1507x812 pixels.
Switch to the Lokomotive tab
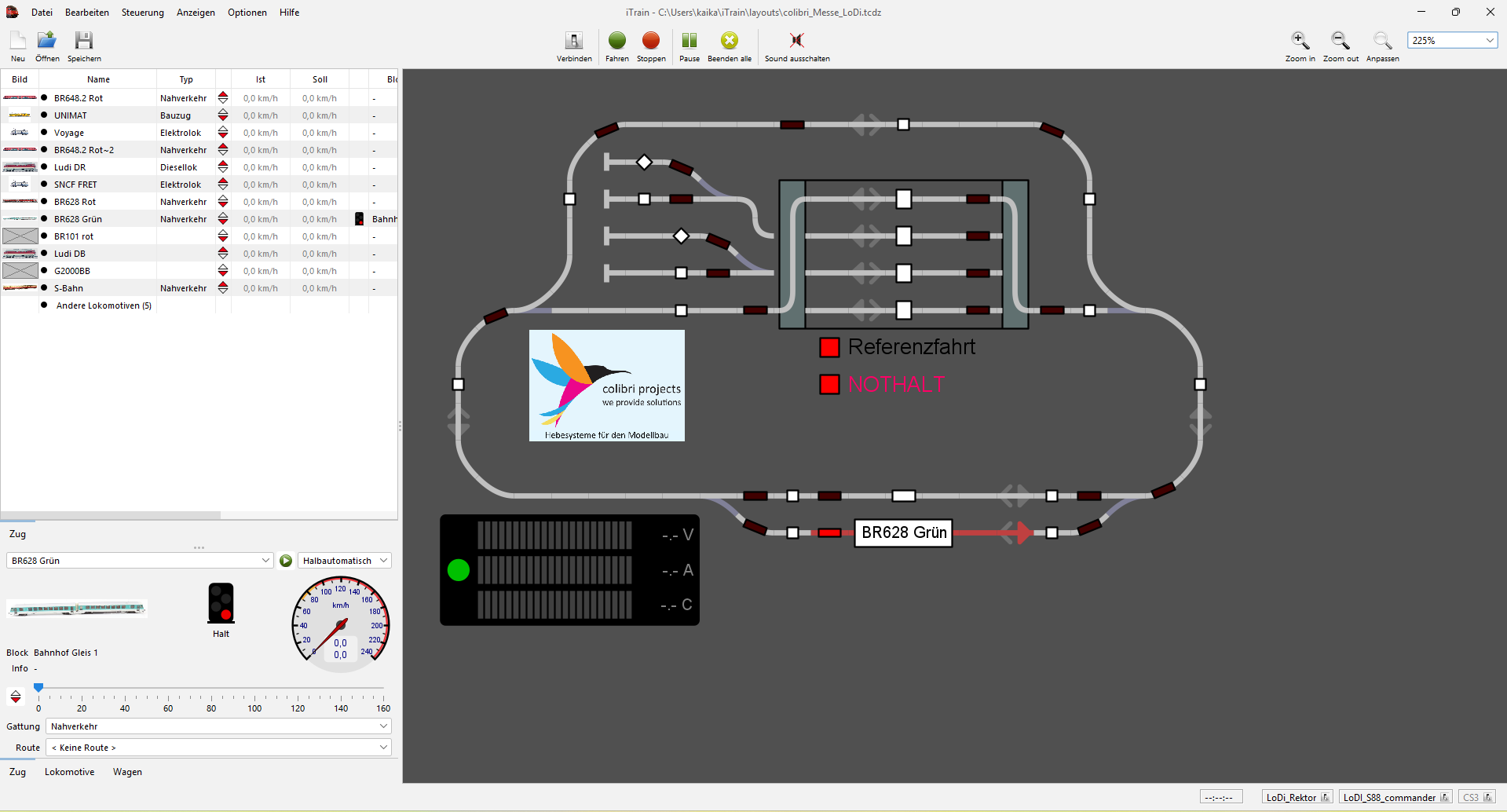point(69,772)
